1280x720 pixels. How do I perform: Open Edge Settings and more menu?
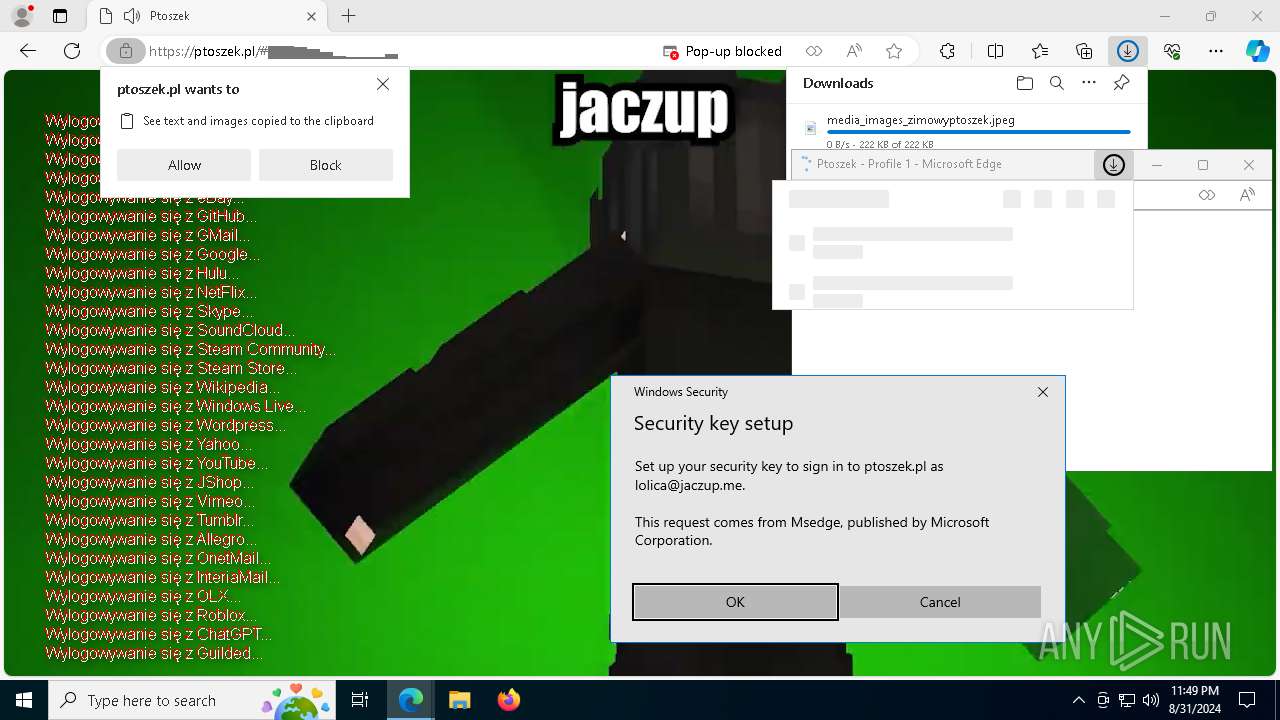click(x=1216, y=51)
